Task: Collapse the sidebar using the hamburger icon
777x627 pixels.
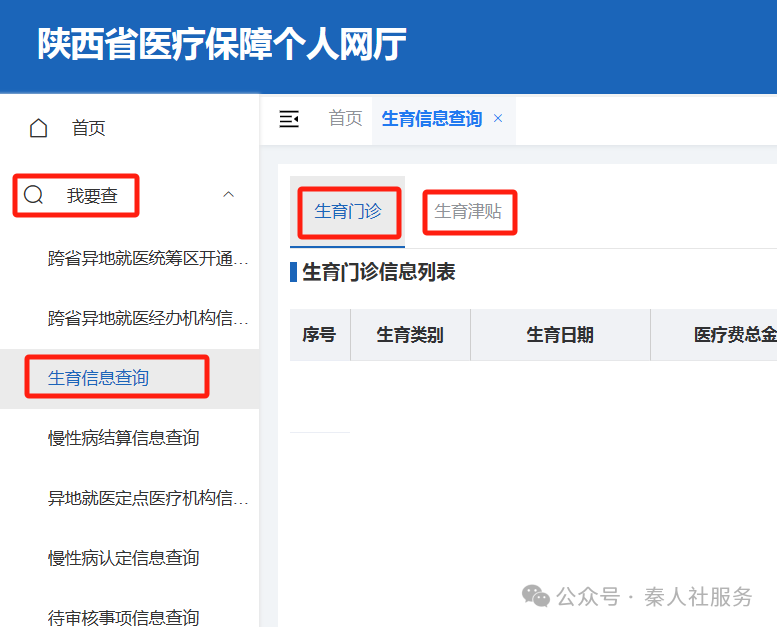Action: pyautogui.click(x=289, y=119)
